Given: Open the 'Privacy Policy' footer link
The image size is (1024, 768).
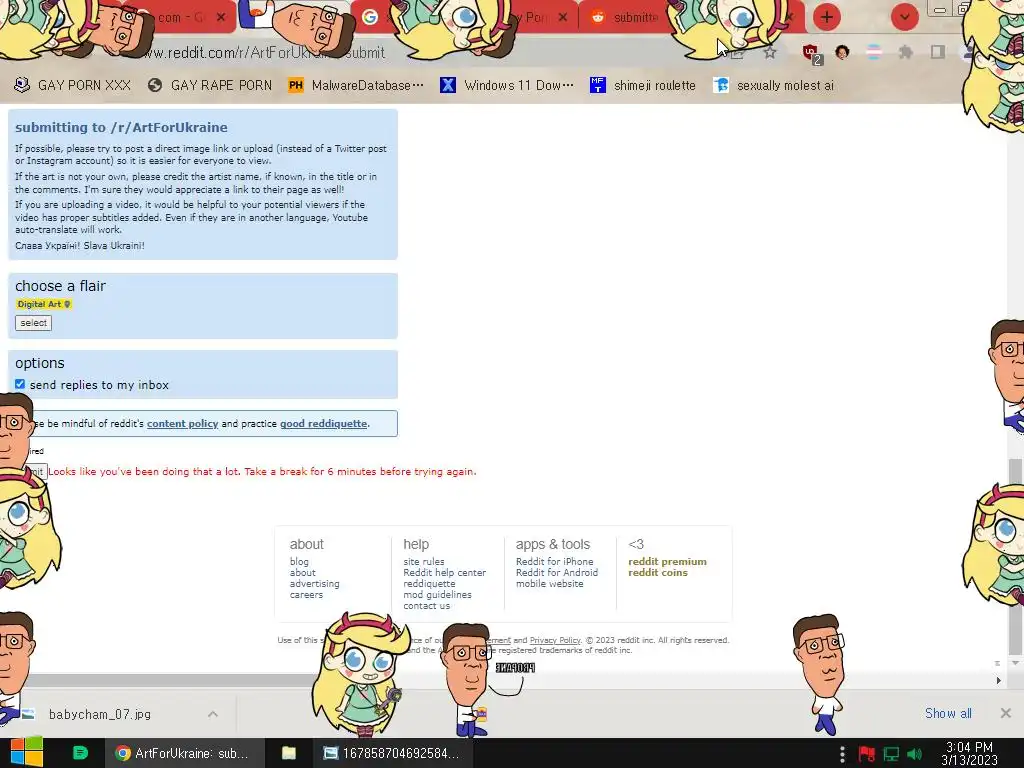Looking at the screenshot, I should coord(554,640).
